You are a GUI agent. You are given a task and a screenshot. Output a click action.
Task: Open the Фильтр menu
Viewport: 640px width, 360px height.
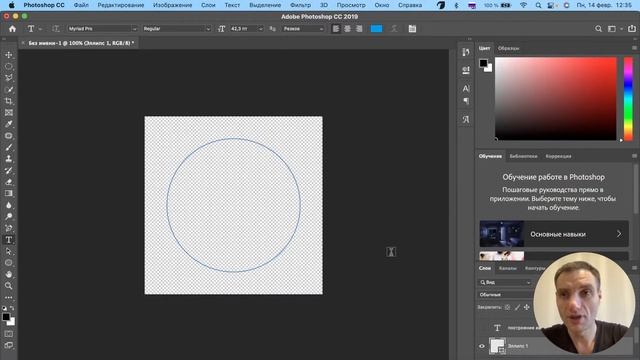[300, 5]
